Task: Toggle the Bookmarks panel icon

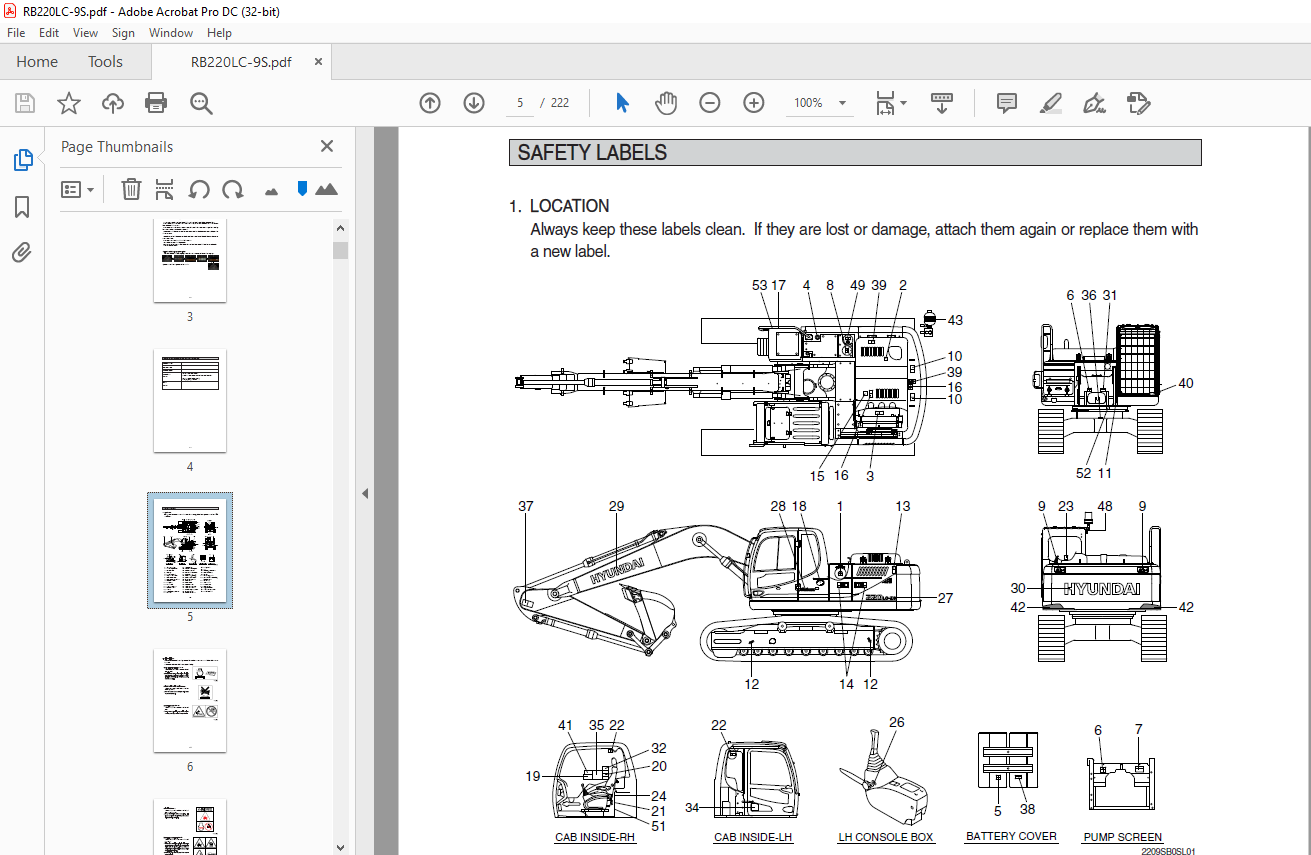Action: pyautogui.click(x=22, y=207)
